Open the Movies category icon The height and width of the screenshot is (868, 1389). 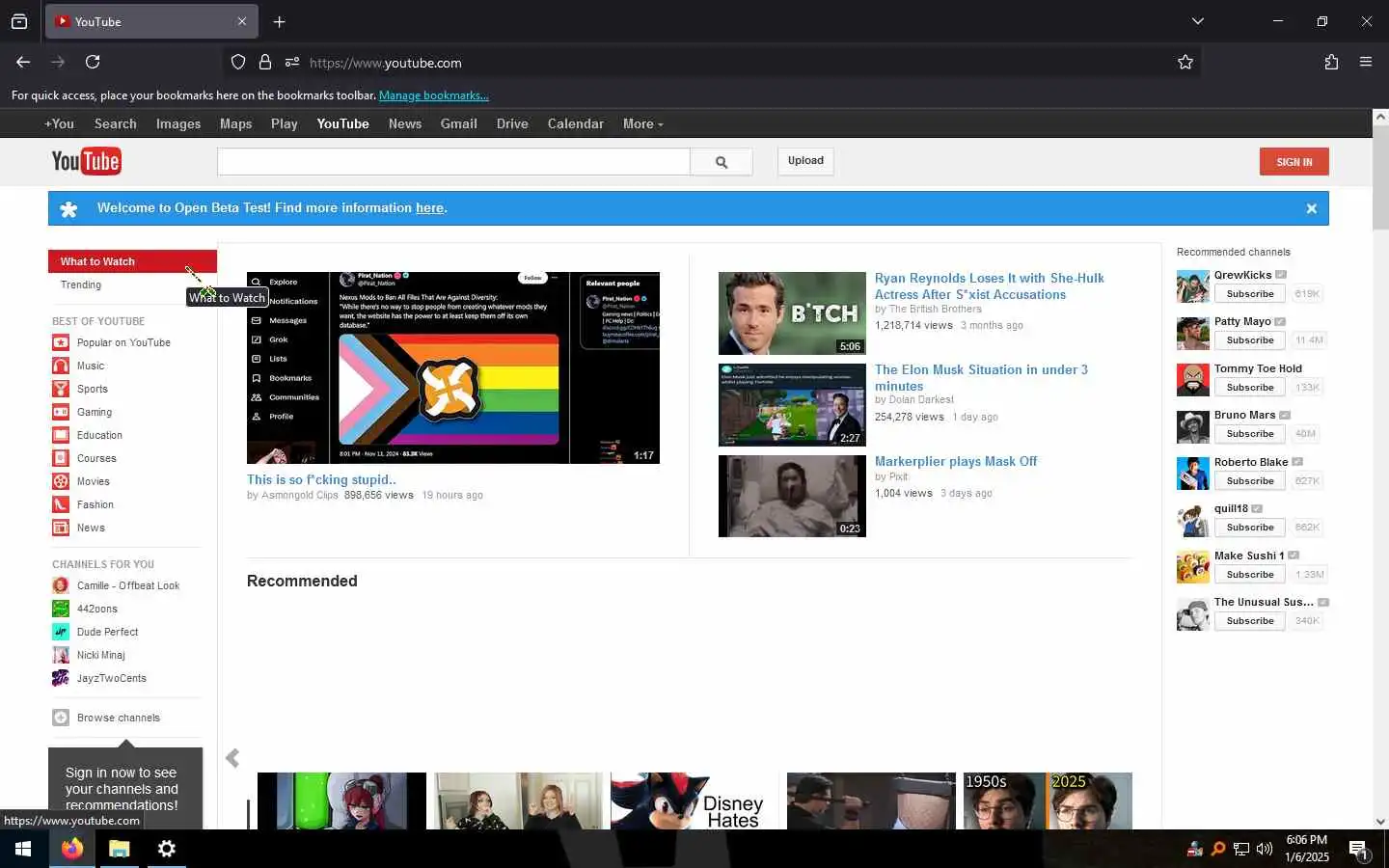pyautogui.click(x=60, y=481)
